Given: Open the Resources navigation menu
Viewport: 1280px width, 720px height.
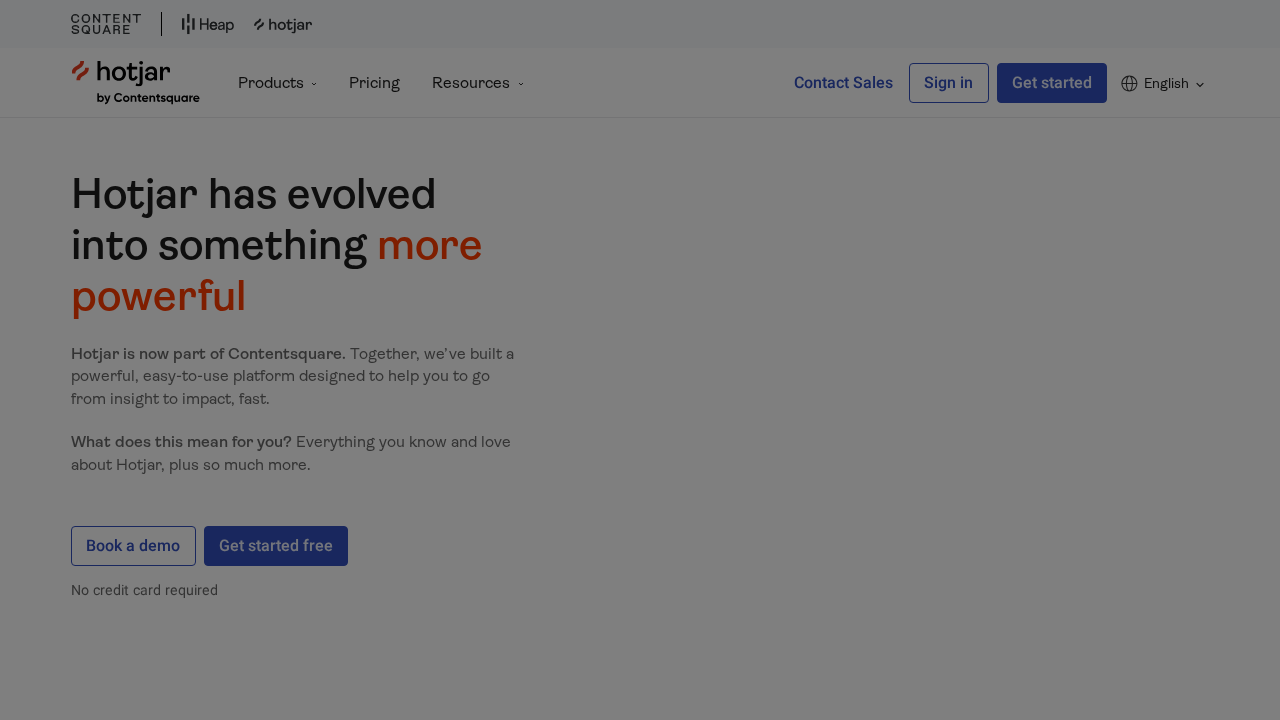Looking at the screenshot, I should [470, 82].
